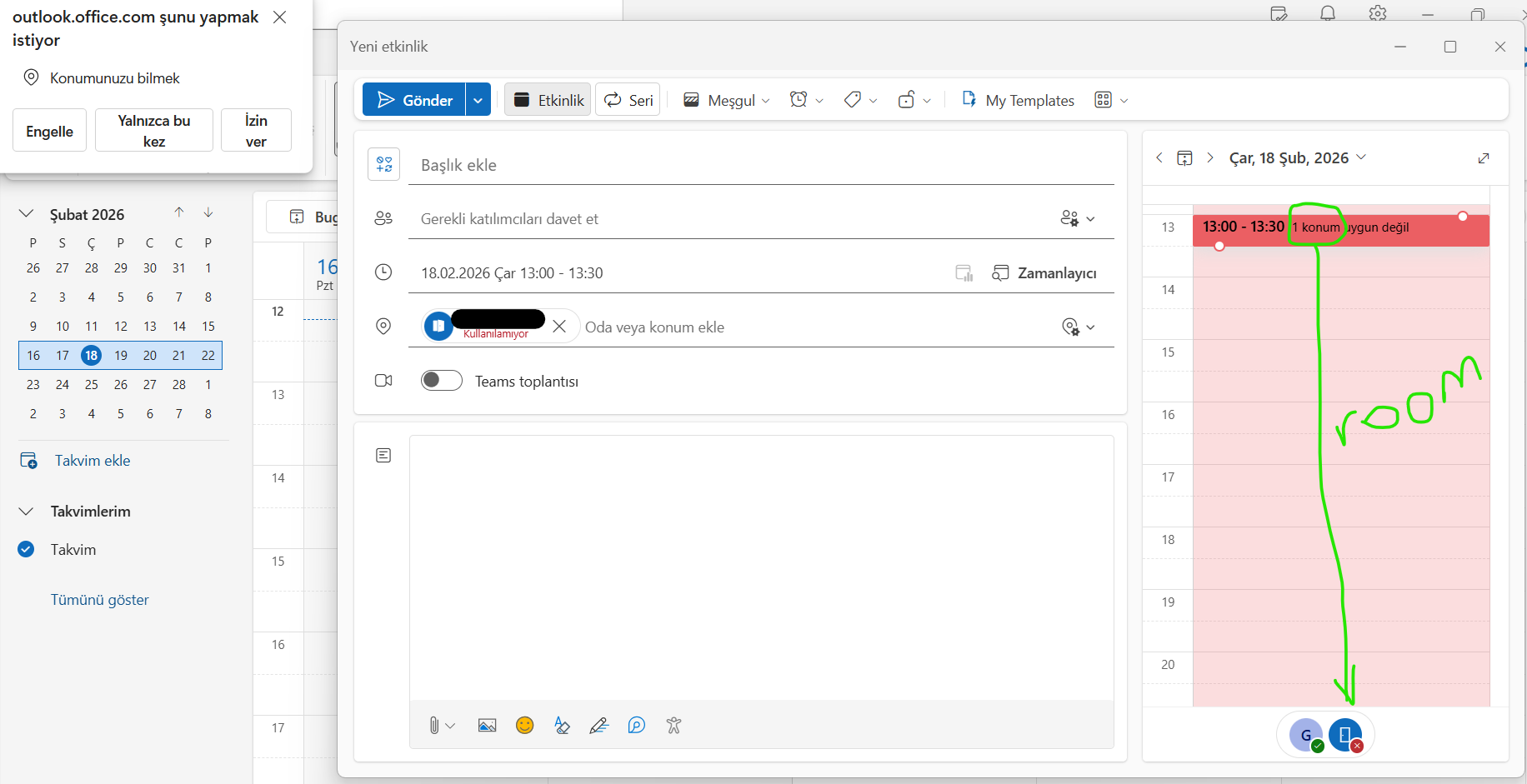Screen dimensions: 1527x784
Task: Go to next month in mini calendar
Action: (x=208, y=212)
